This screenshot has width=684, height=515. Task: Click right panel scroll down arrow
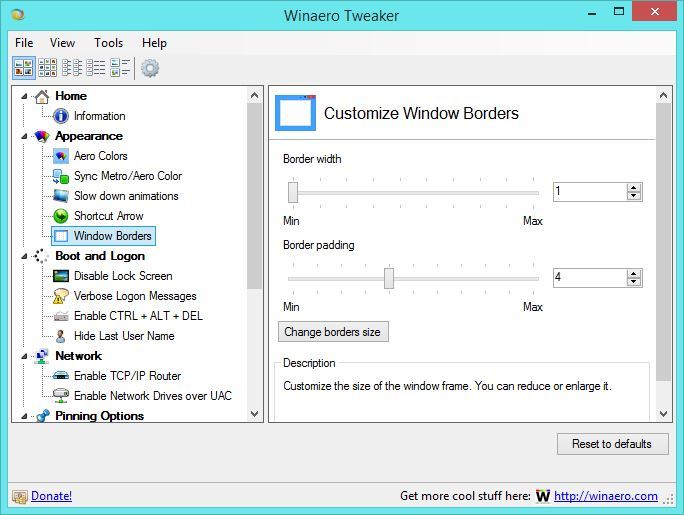pyautogui.click(x=663, y=413)
